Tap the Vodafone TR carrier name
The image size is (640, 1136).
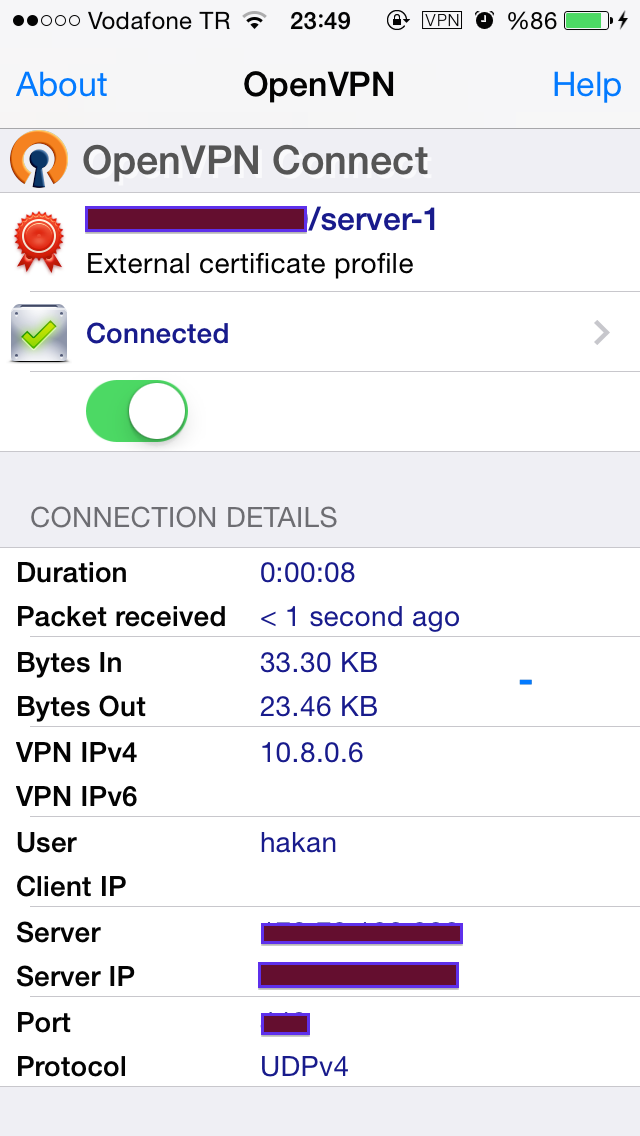click(x=159, y=21)
